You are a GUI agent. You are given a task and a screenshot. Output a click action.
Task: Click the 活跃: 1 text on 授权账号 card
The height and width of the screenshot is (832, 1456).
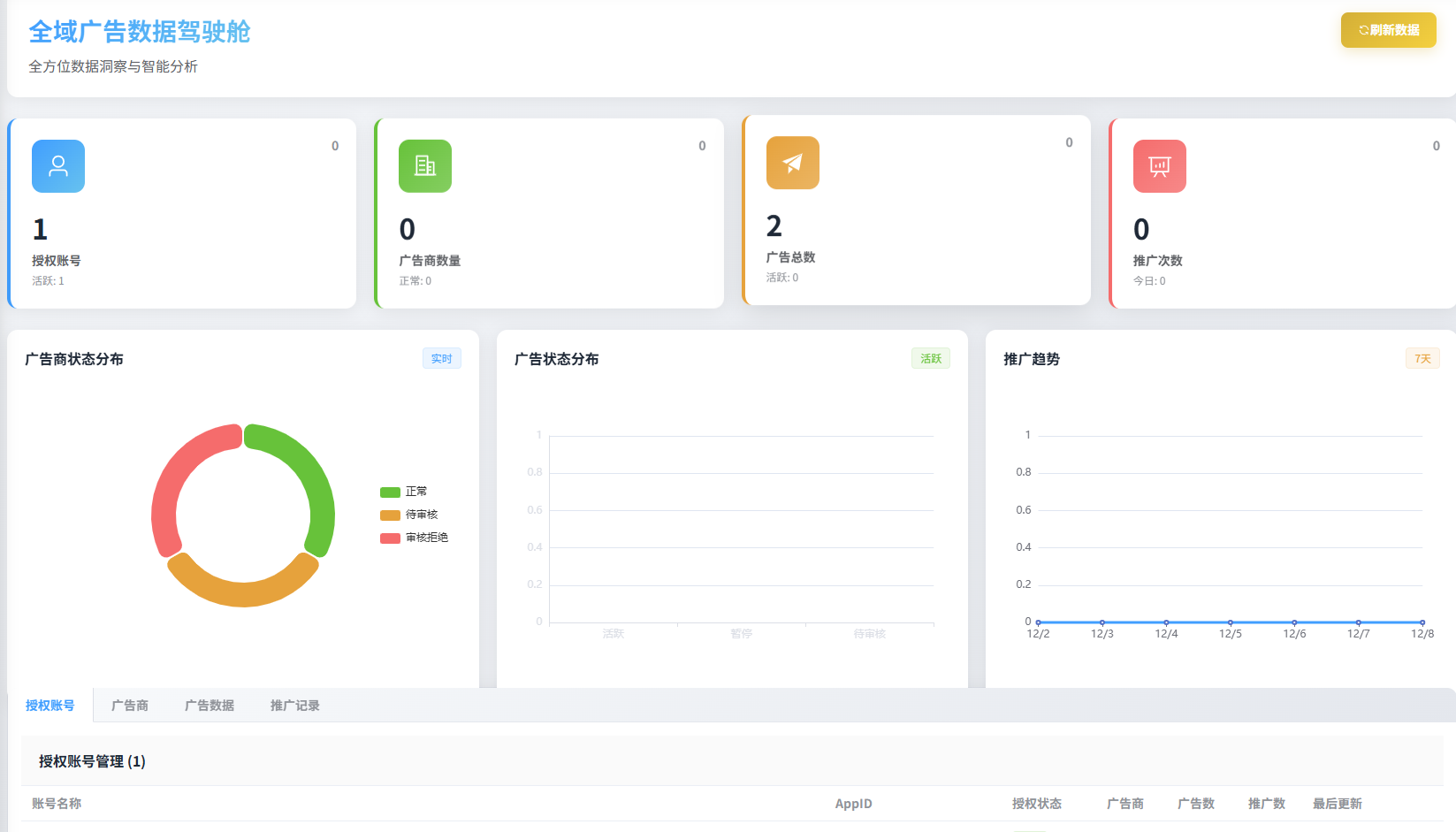click(48, 281)
